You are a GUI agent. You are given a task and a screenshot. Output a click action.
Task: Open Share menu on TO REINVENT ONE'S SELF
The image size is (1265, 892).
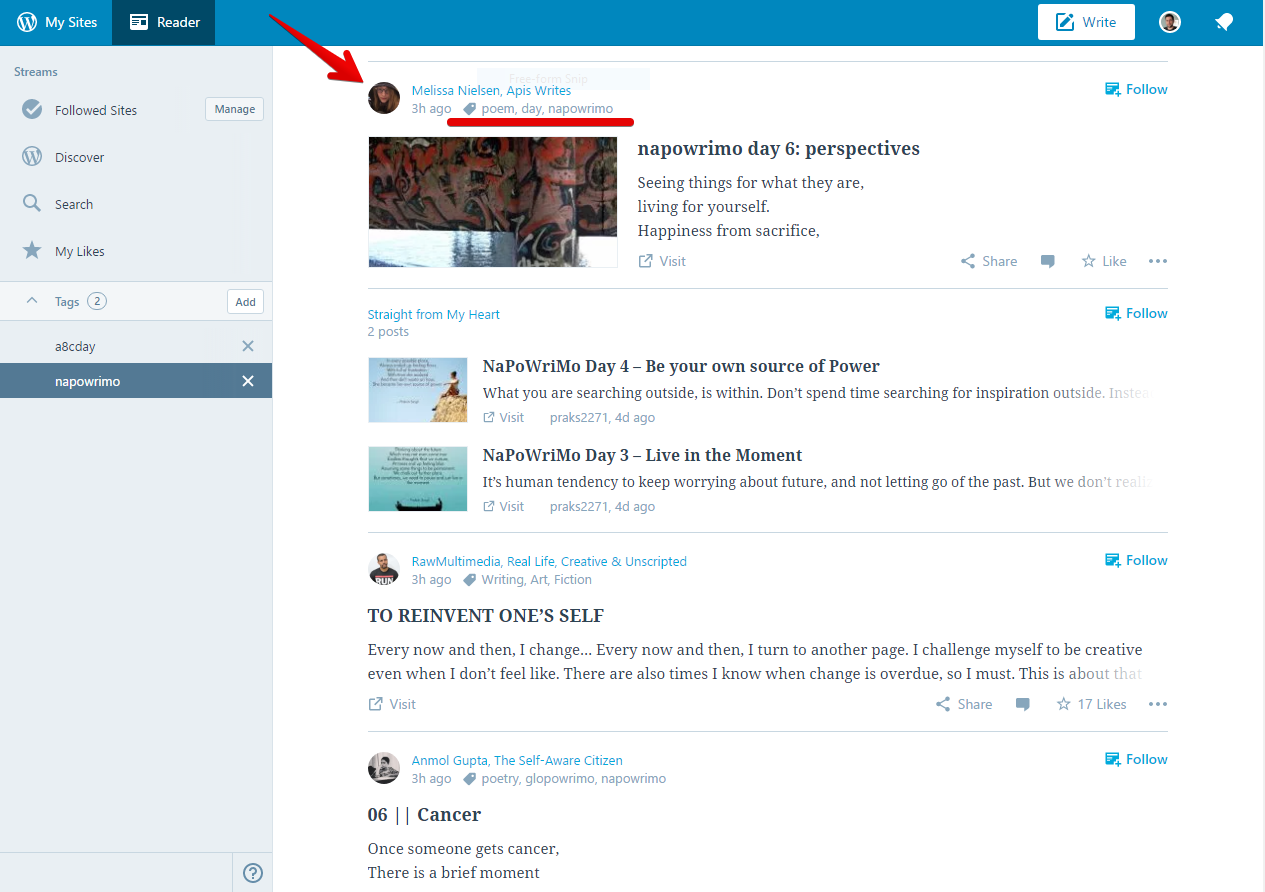click(964, 704)
